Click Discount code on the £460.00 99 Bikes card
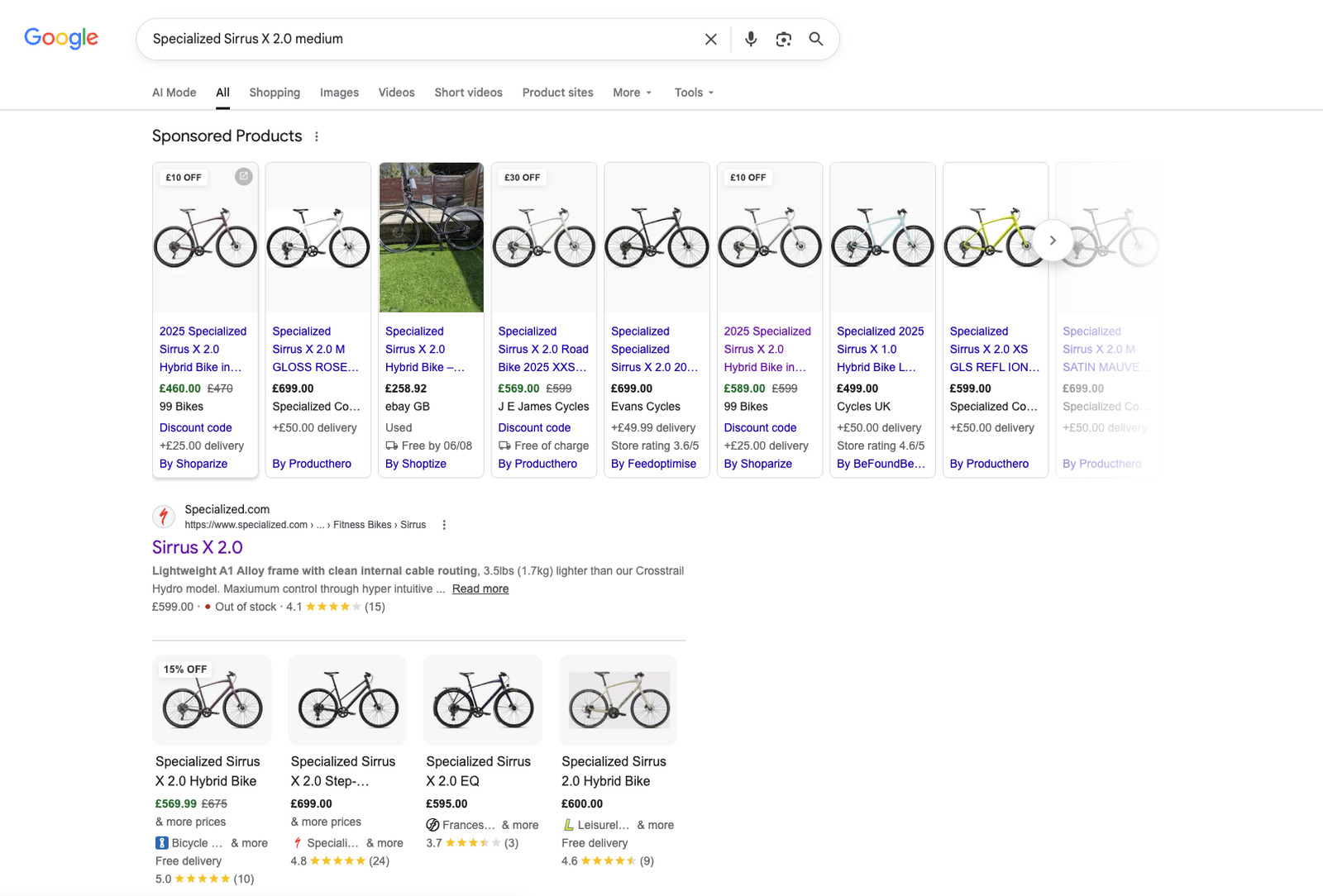Image resolution: width=1323 pixels, height=896 pixels. [195, 427]
